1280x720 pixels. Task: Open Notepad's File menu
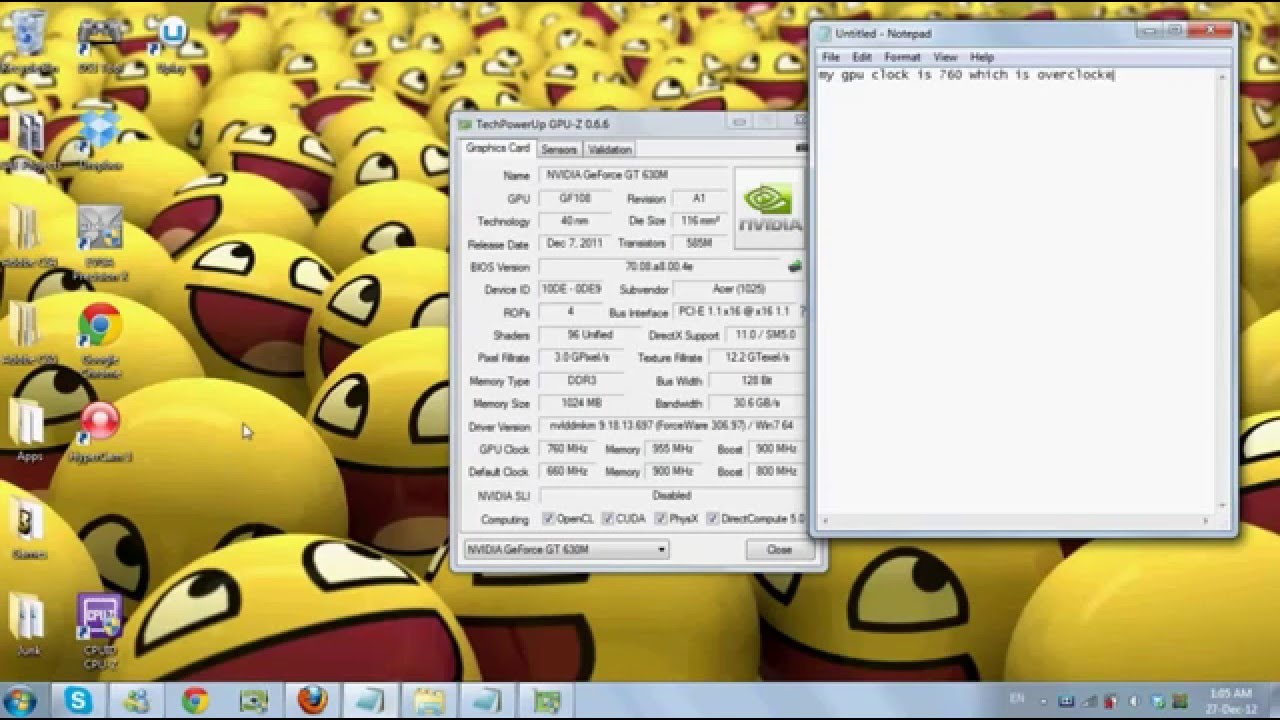coord(831,57)
